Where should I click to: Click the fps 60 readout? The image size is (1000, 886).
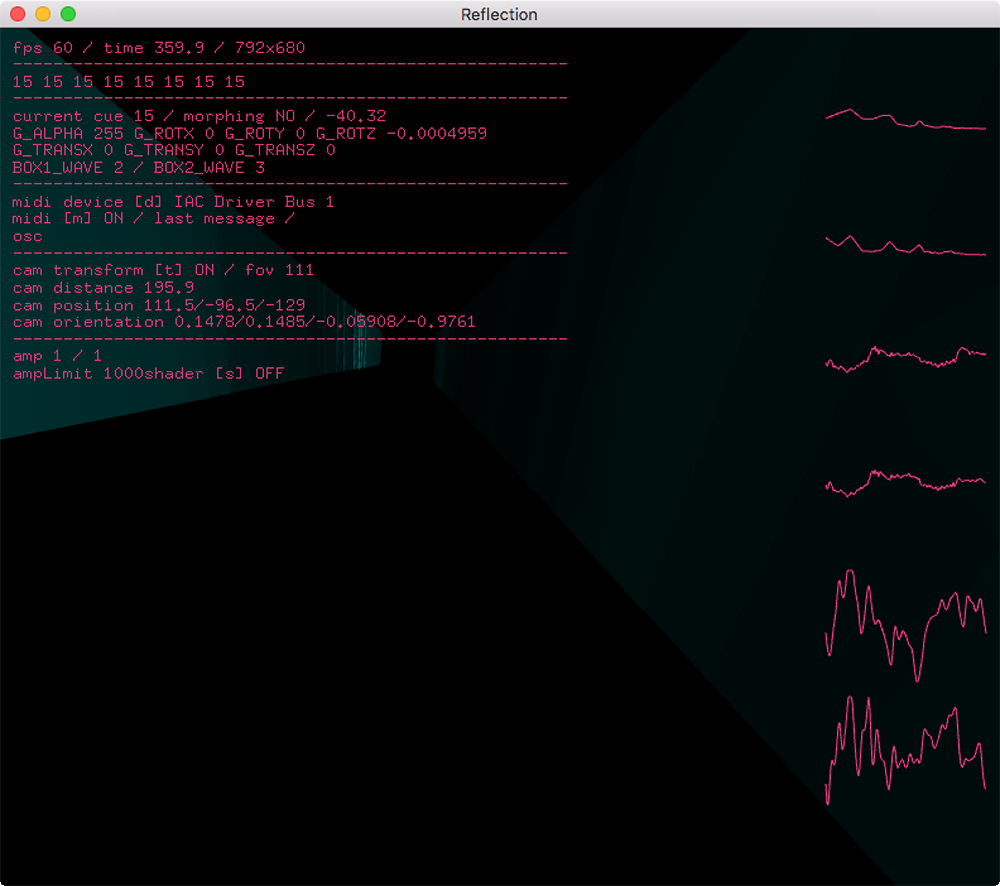[43, 48]
